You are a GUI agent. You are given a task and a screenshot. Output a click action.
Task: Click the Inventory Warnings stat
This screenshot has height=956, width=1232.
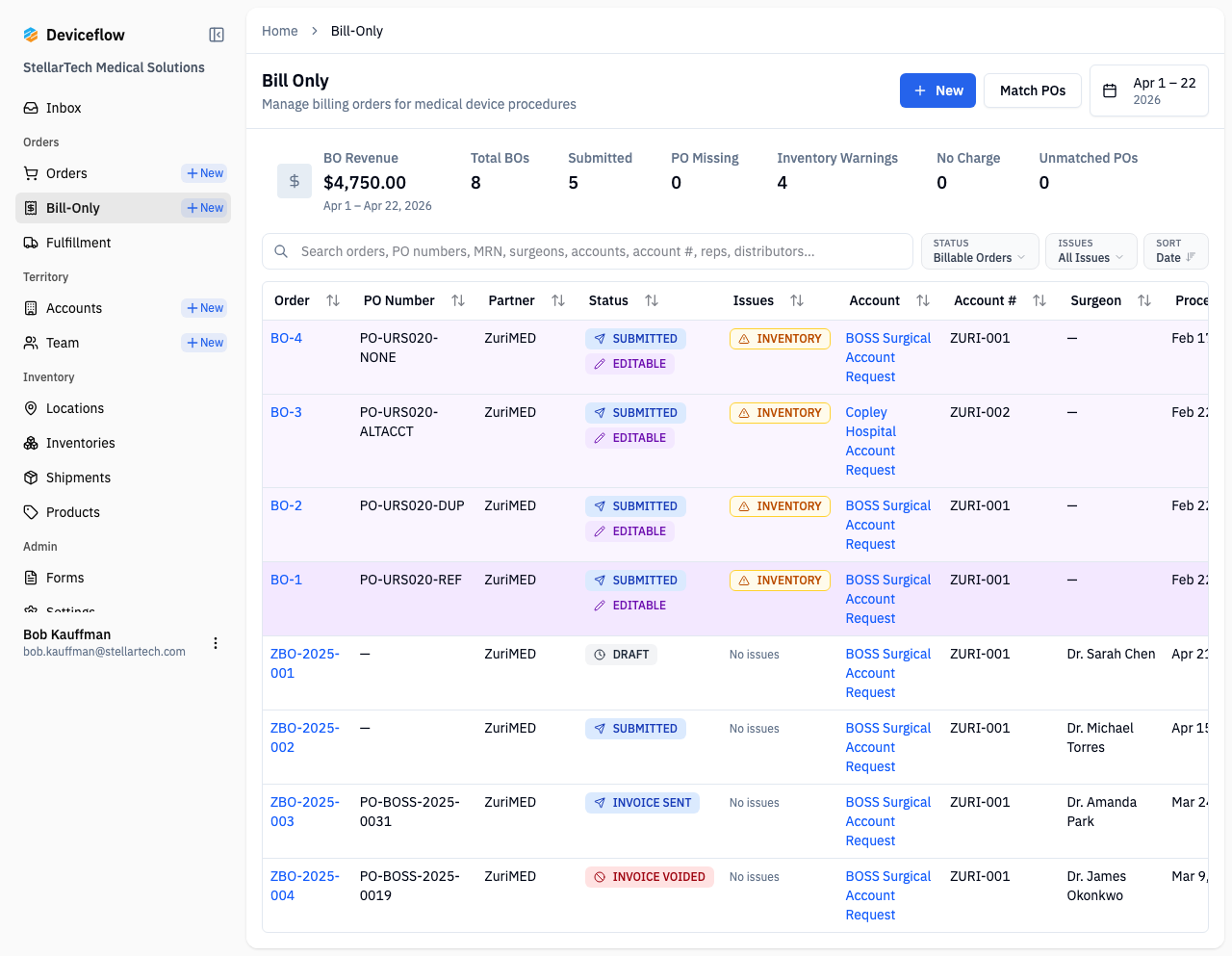tap(837, 170)
